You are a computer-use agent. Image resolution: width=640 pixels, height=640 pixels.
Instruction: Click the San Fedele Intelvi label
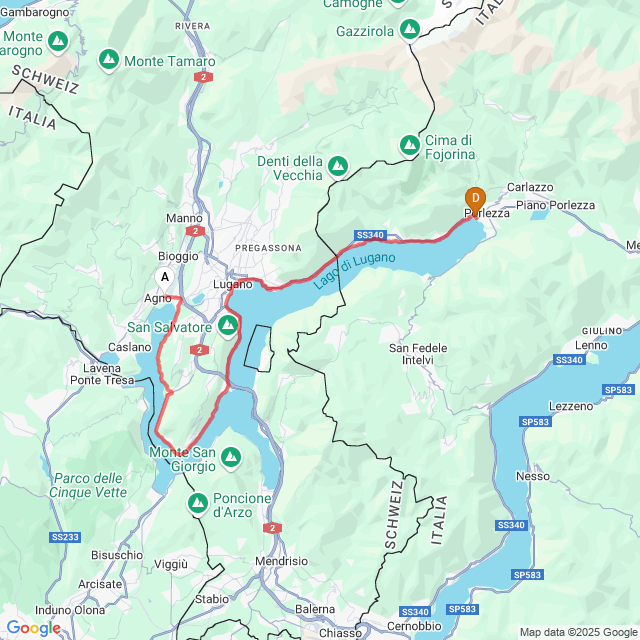[418, 354]
